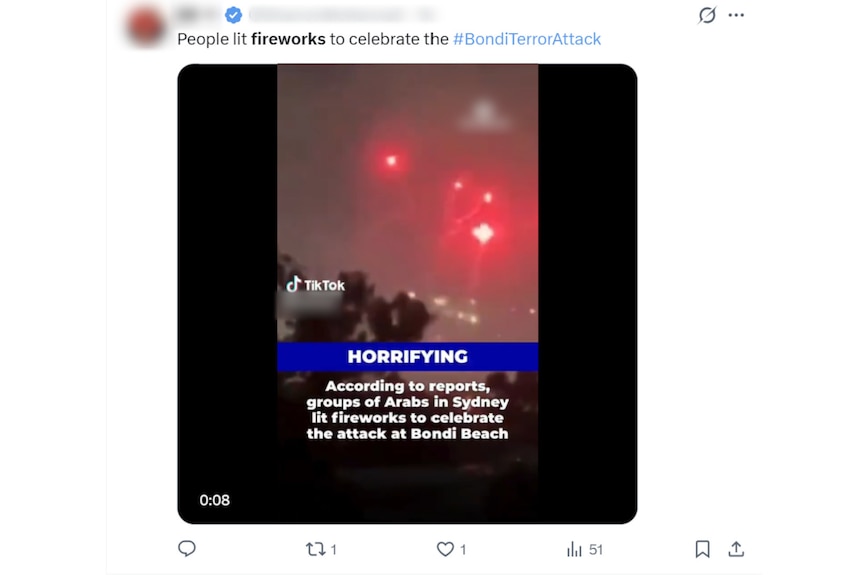Like the post with the heart icon
The width and height of the screenshot is (862, 575).
pyautogui.click(x=445, y=549)
